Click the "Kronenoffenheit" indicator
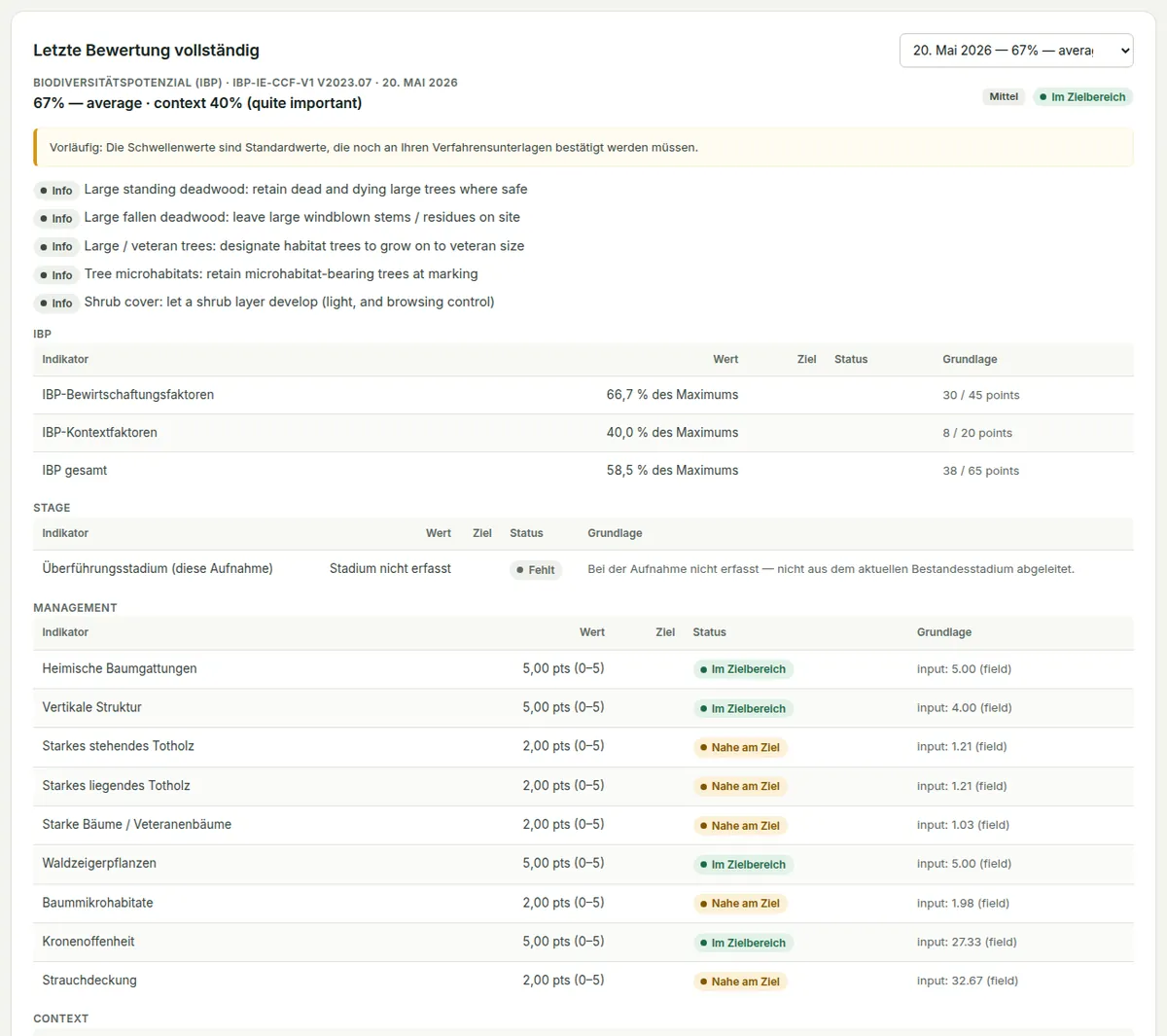 click(88, 942)
